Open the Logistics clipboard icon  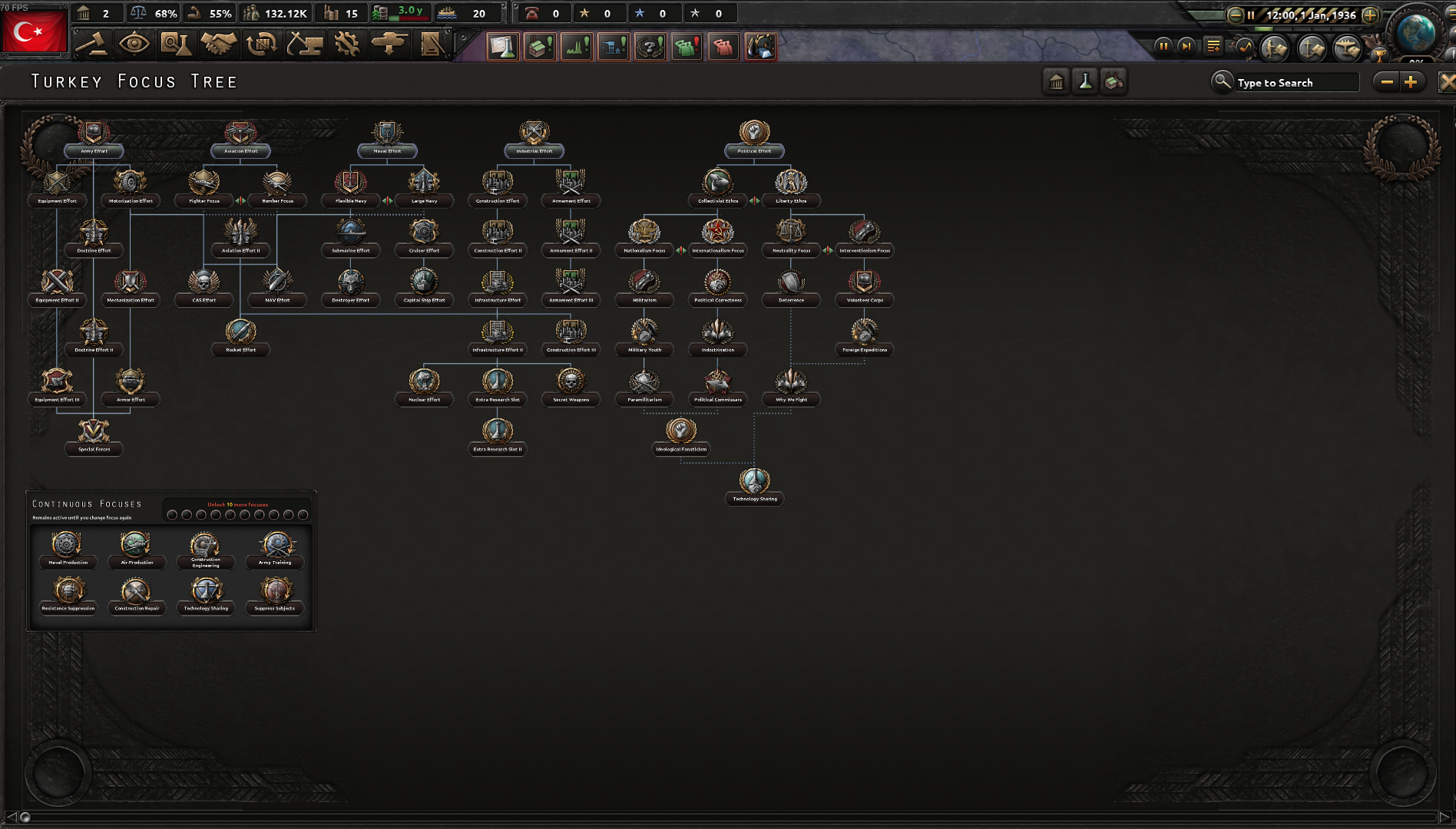click(x=432, y=44)
